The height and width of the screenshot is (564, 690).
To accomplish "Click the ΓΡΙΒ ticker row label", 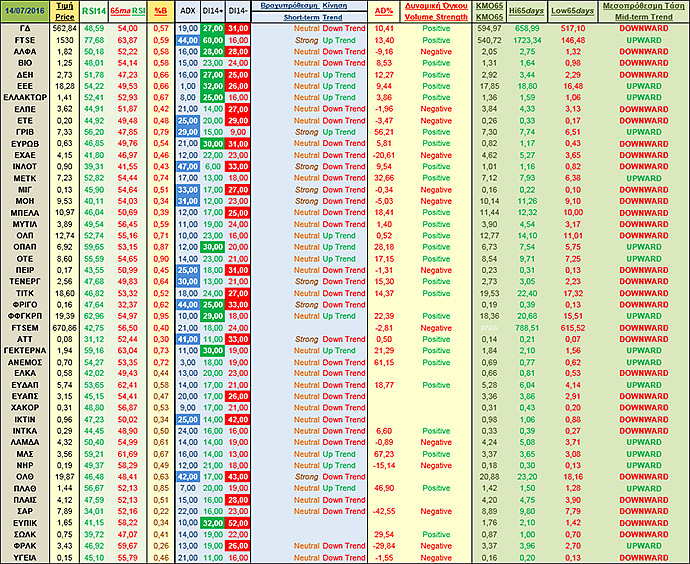I will coord(25,132).
